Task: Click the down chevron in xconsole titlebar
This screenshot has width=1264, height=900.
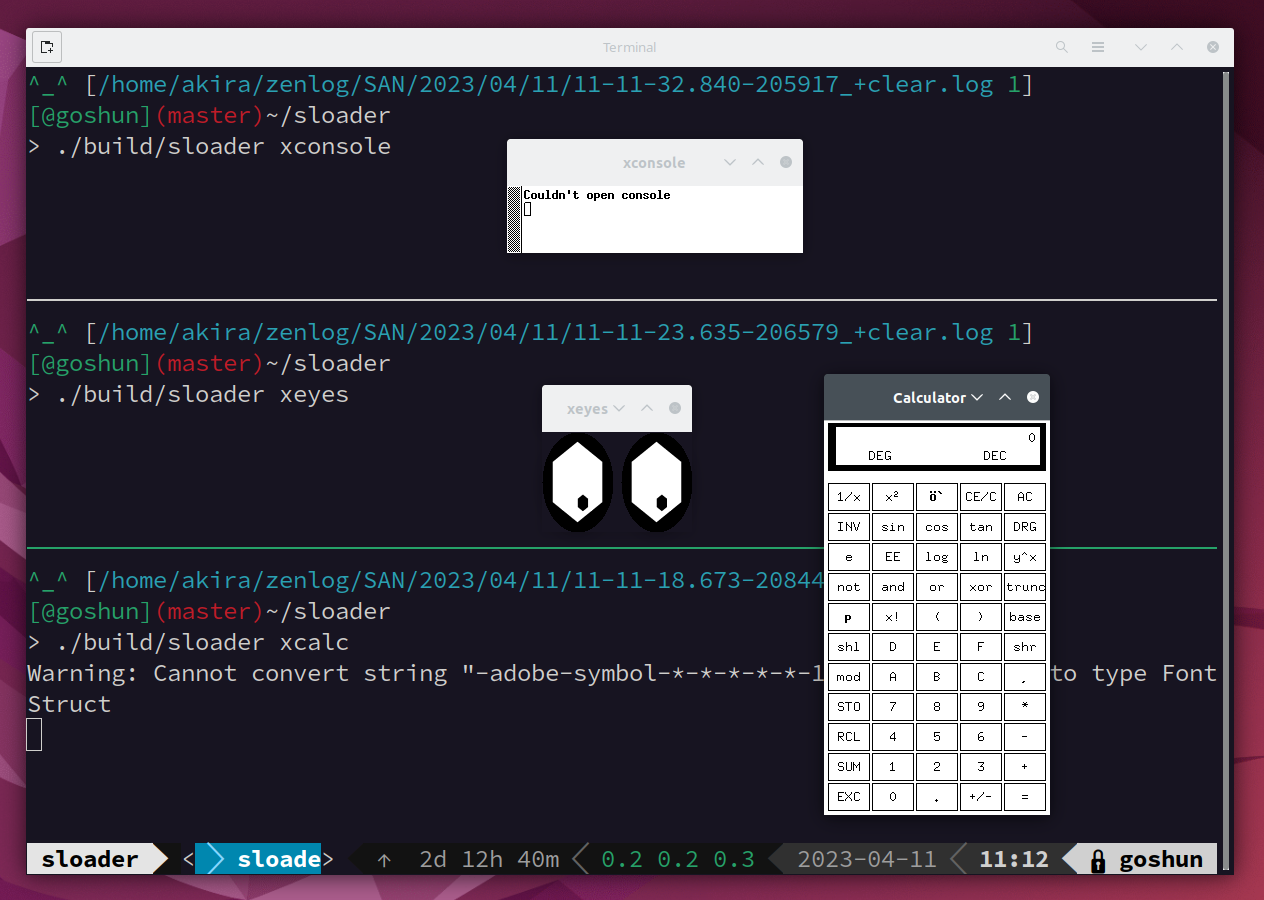Action: coord(730,162)
